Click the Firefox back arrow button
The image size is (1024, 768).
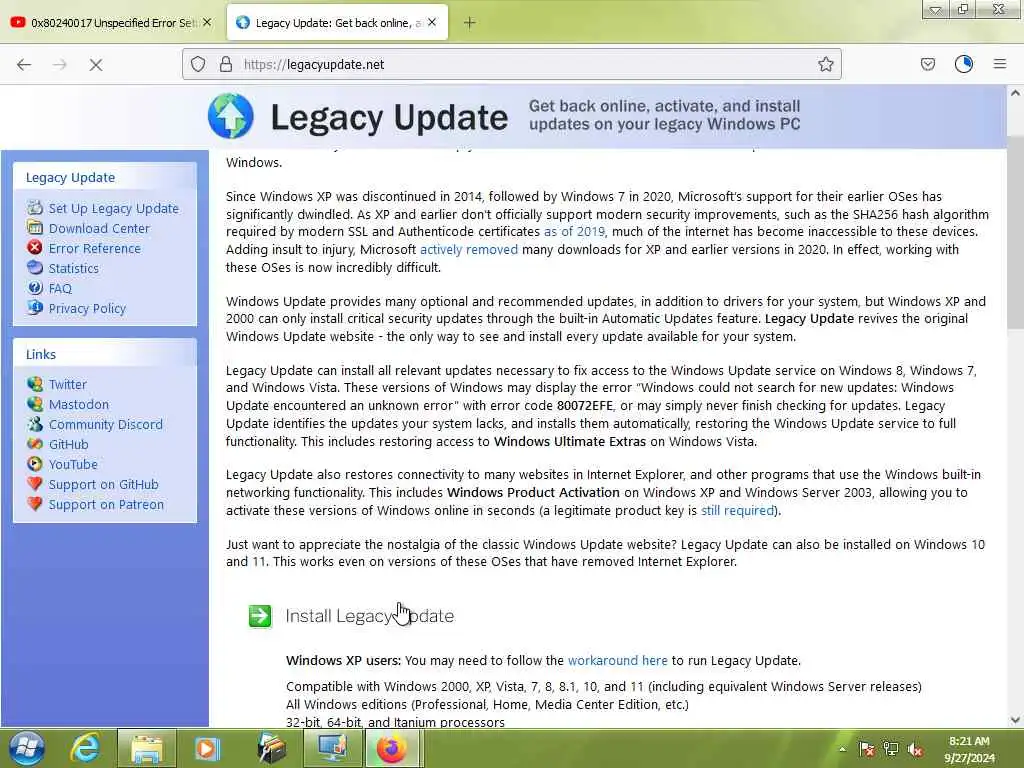point(24,64)
